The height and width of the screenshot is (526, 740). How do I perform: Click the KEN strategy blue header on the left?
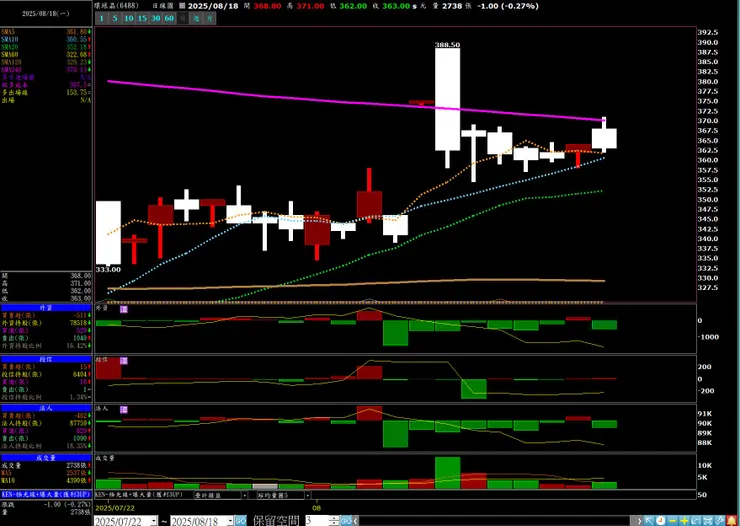tap(46, 494)
